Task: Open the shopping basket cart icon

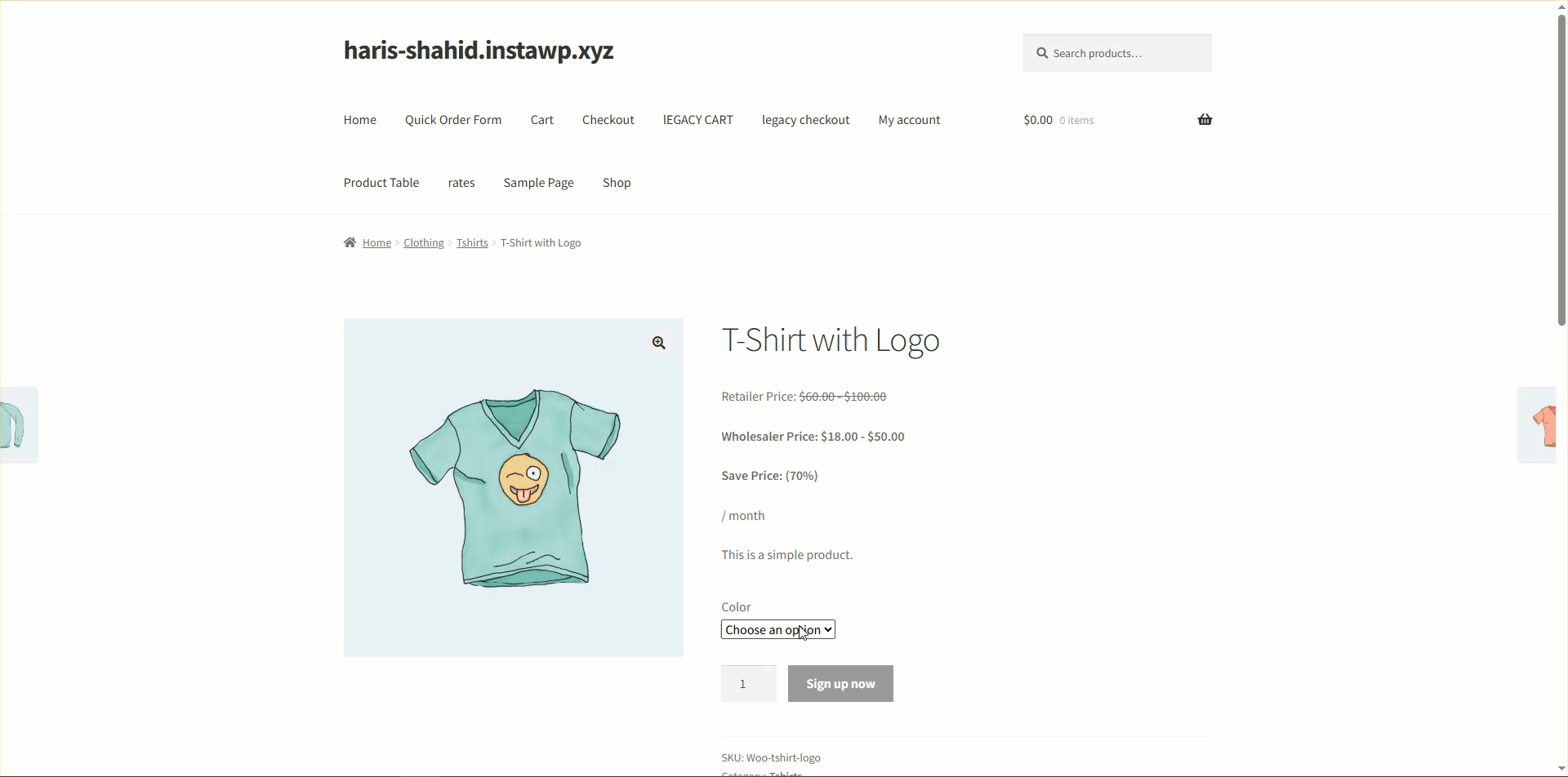Action: pos(1205,120)
